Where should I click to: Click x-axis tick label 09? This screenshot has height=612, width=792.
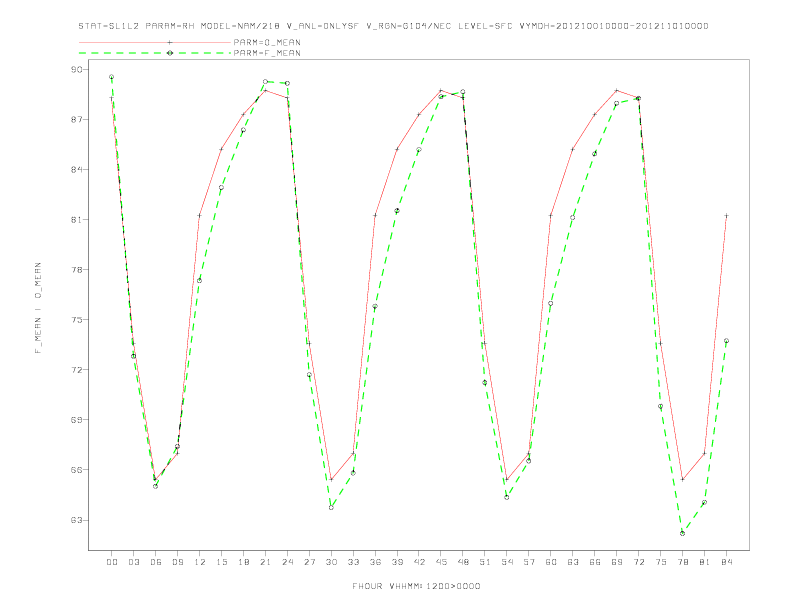click(x=177, y=562)
